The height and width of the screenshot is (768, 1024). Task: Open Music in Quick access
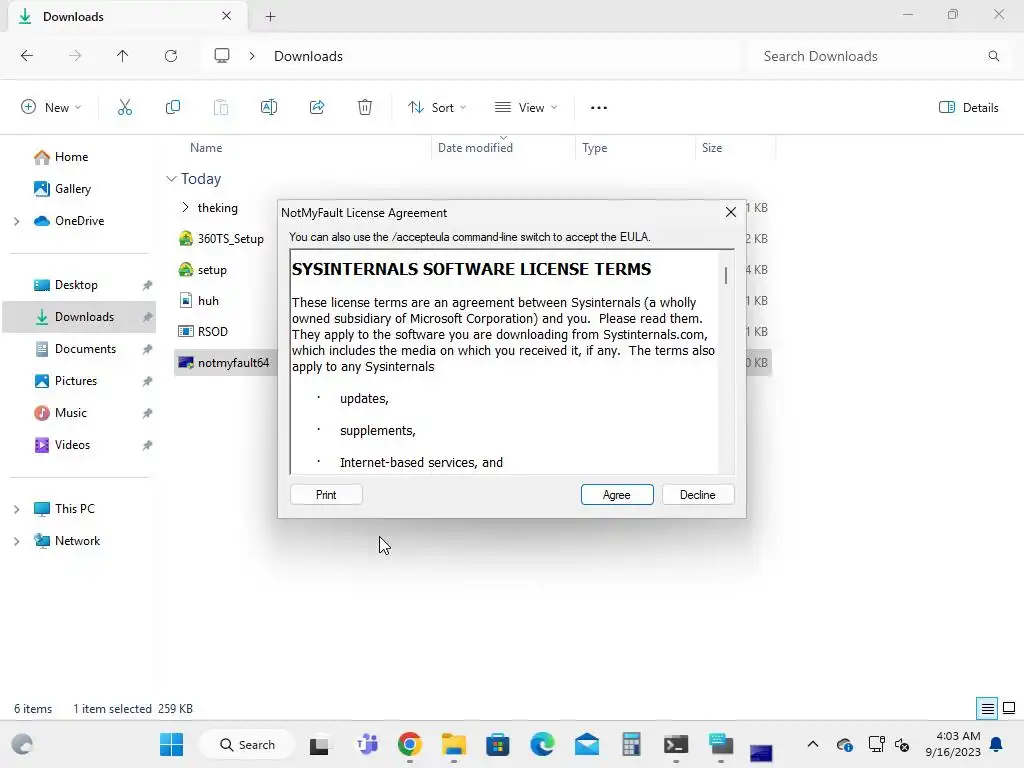(x=71, y=413)
